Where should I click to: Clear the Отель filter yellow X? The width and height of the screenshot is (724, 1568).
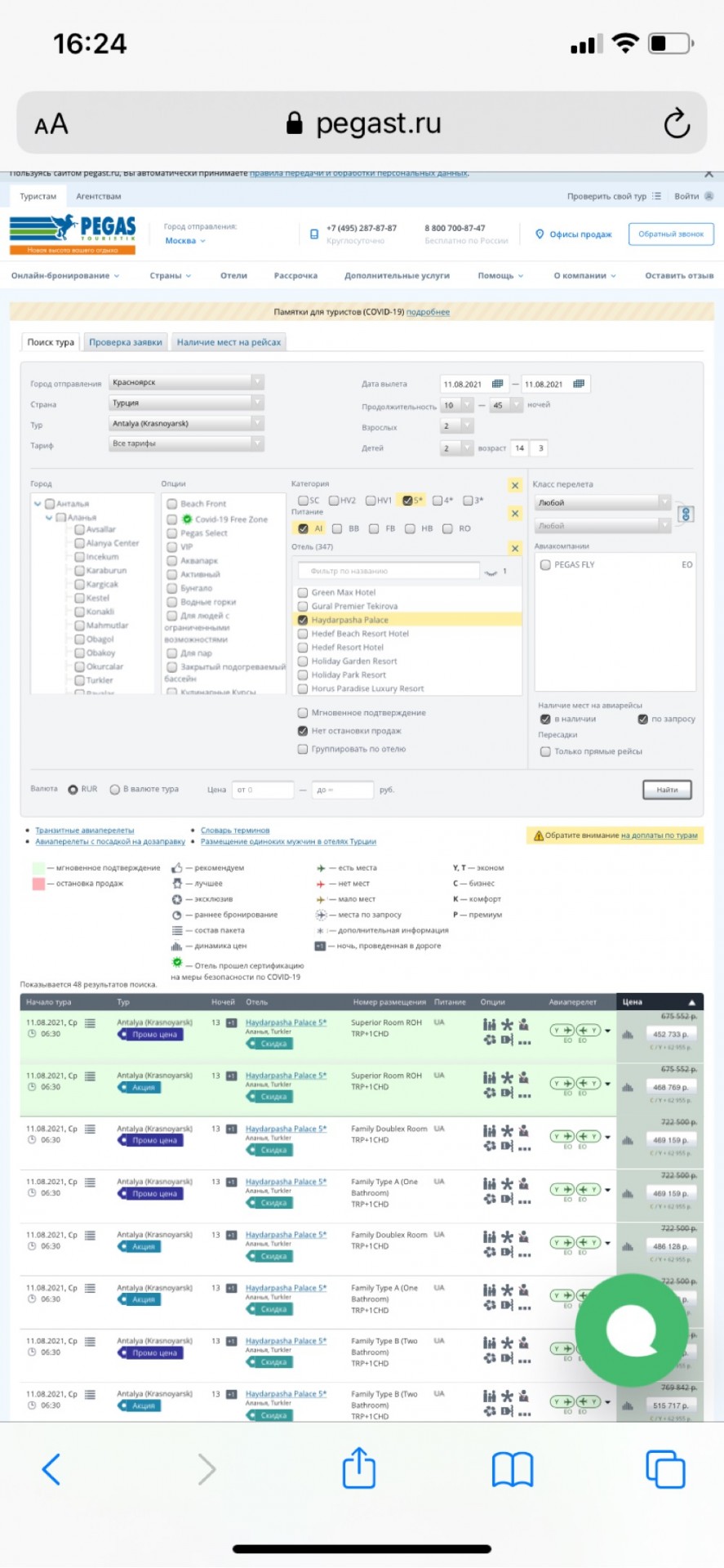click(x=515, y=548)
